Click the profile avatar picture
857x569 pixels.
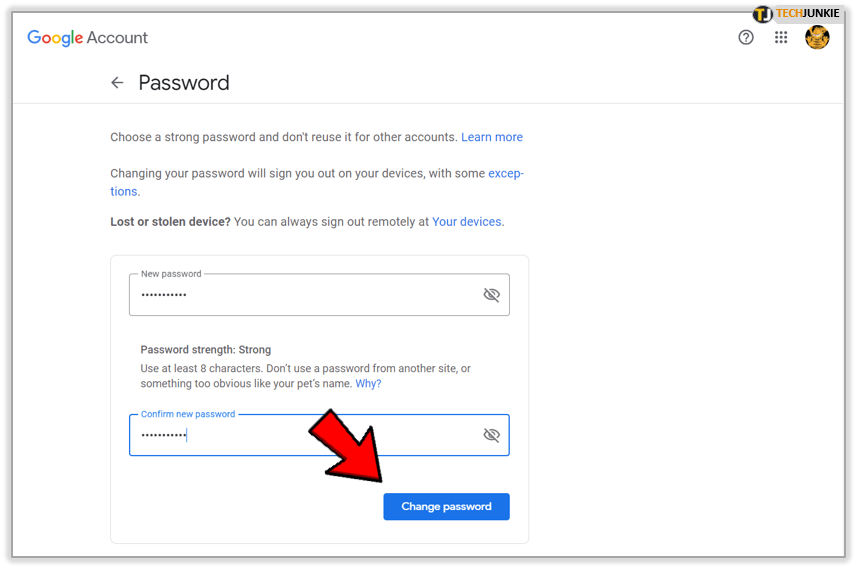[x=817, y=38]
